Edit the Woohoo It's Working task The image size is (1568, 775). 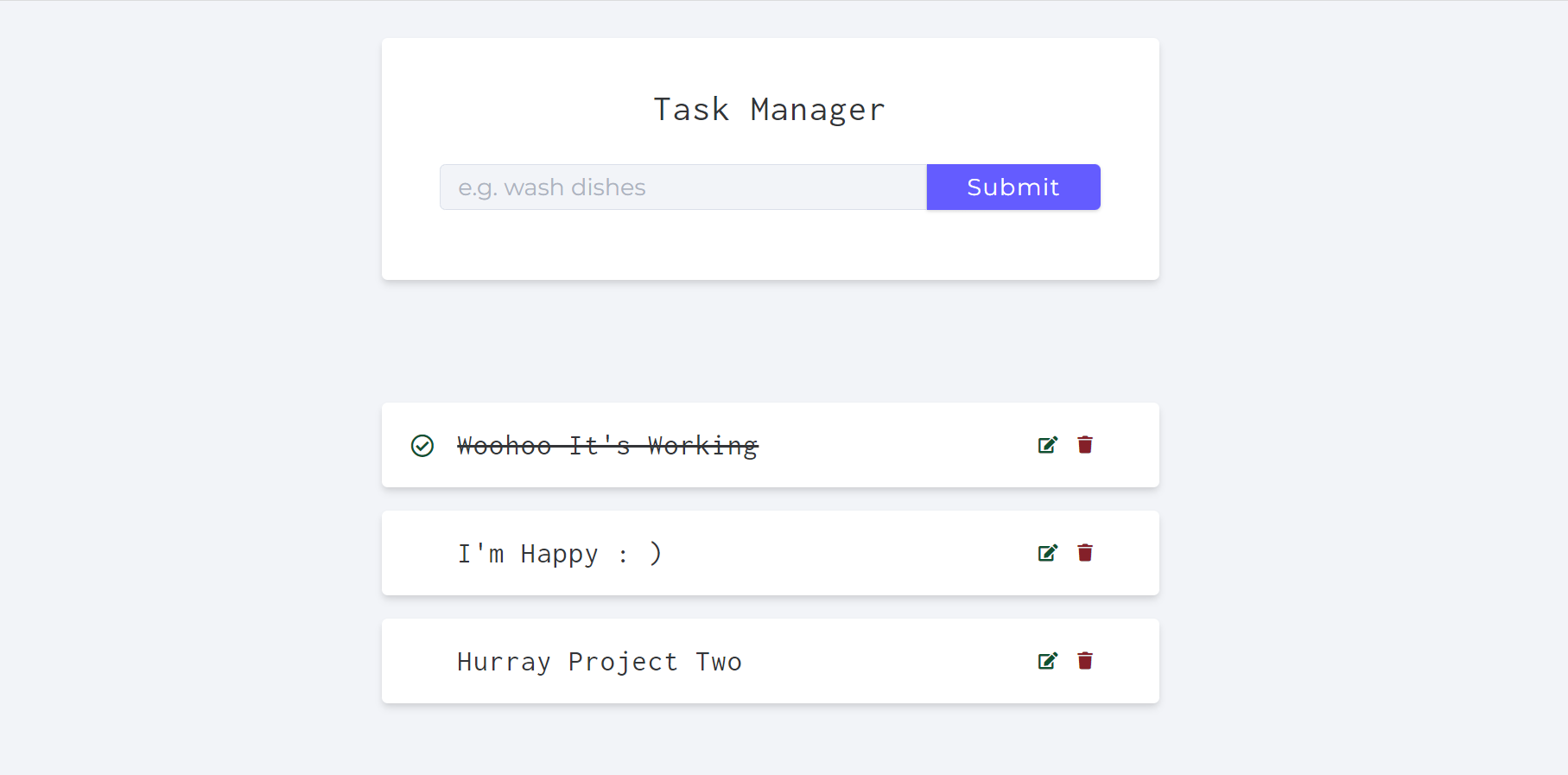click(x=1048, y=445)
